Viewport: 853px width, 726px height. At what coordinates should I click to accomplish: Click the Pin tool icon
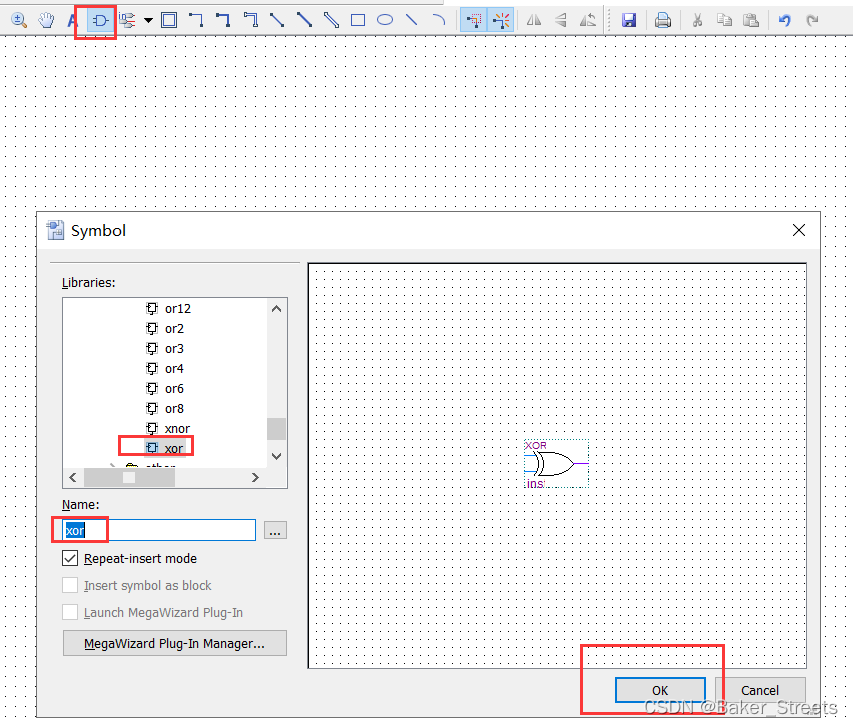coord(127,21)
